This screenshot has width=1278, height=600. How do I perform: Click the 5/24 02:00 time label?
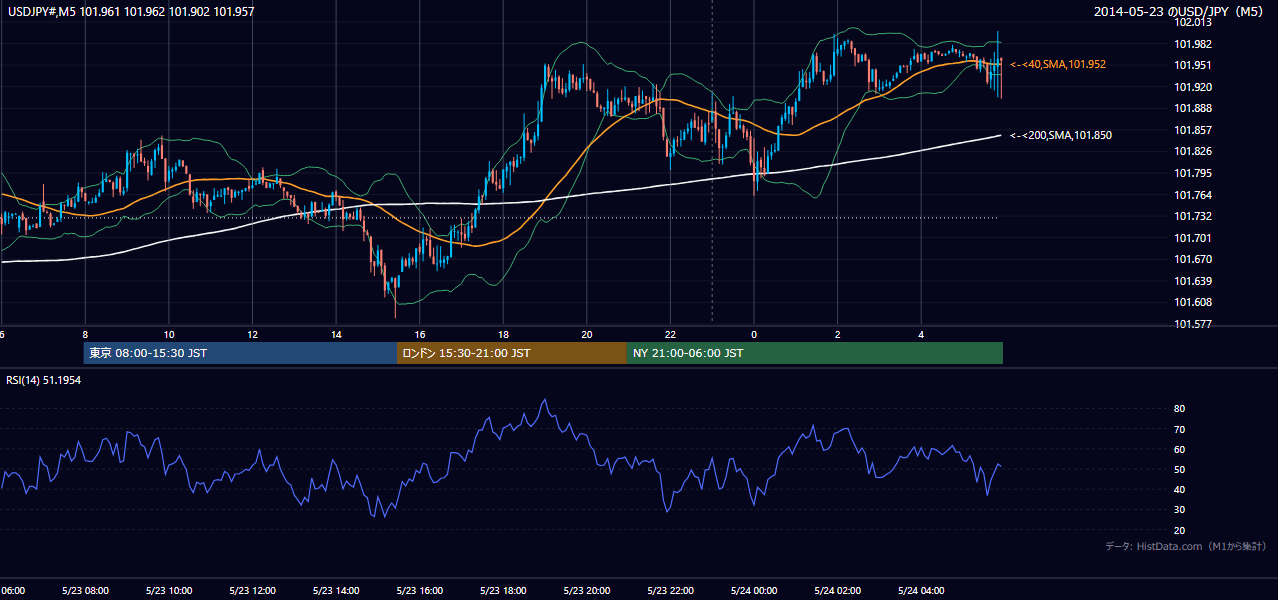coord(837,591)
